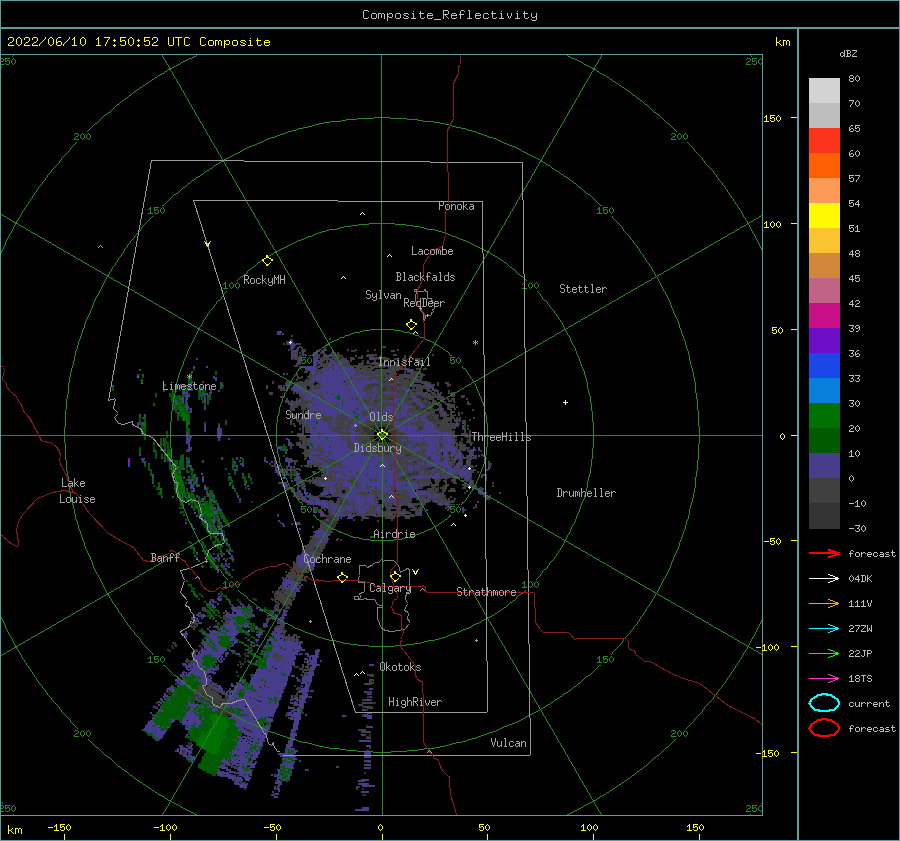Click the Limestone label
Viewport: 900px width, 841px height.
[x=189, y=386]
